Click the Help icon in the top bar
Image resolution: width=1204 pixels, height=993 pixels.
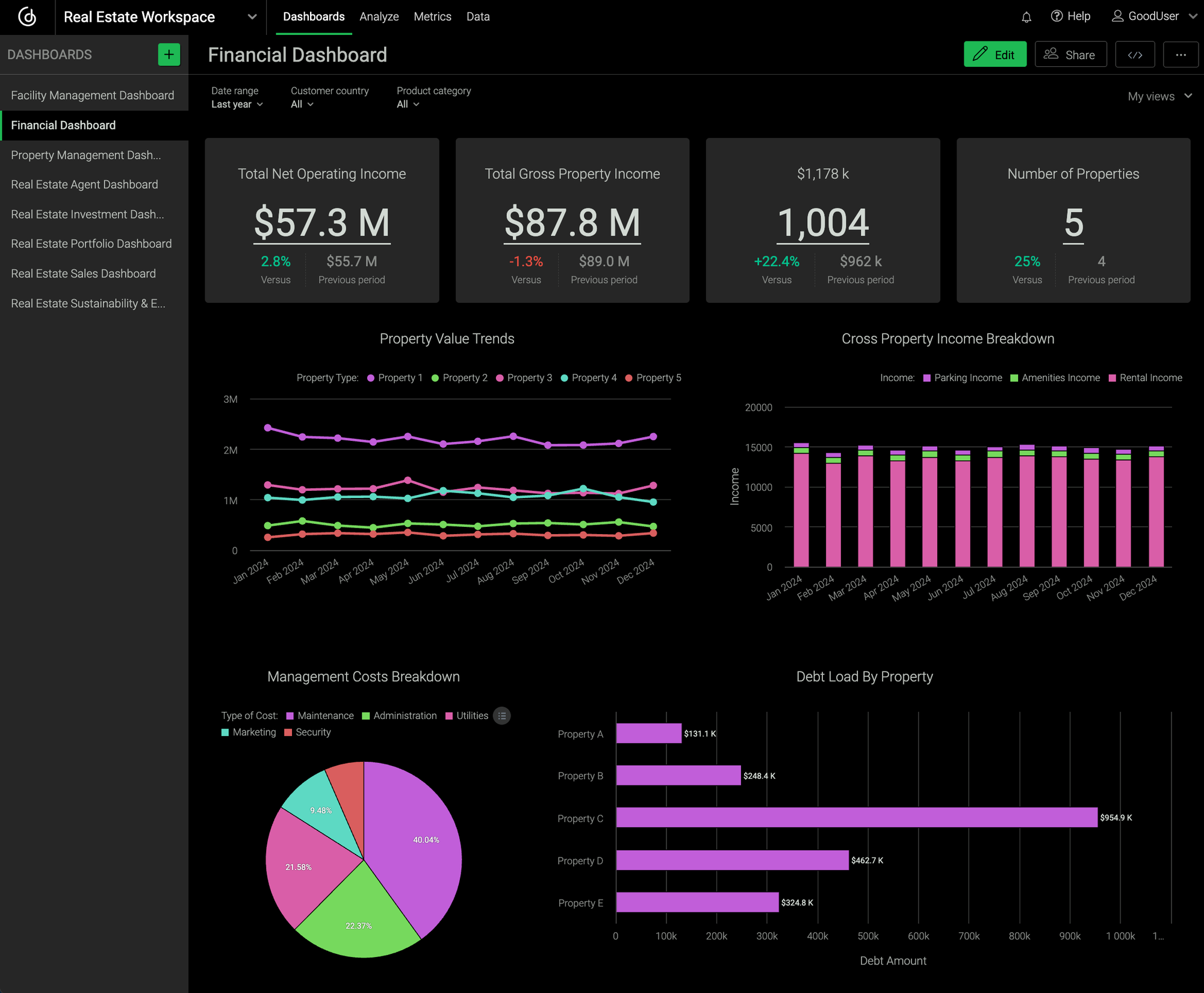pos(1057,16)
